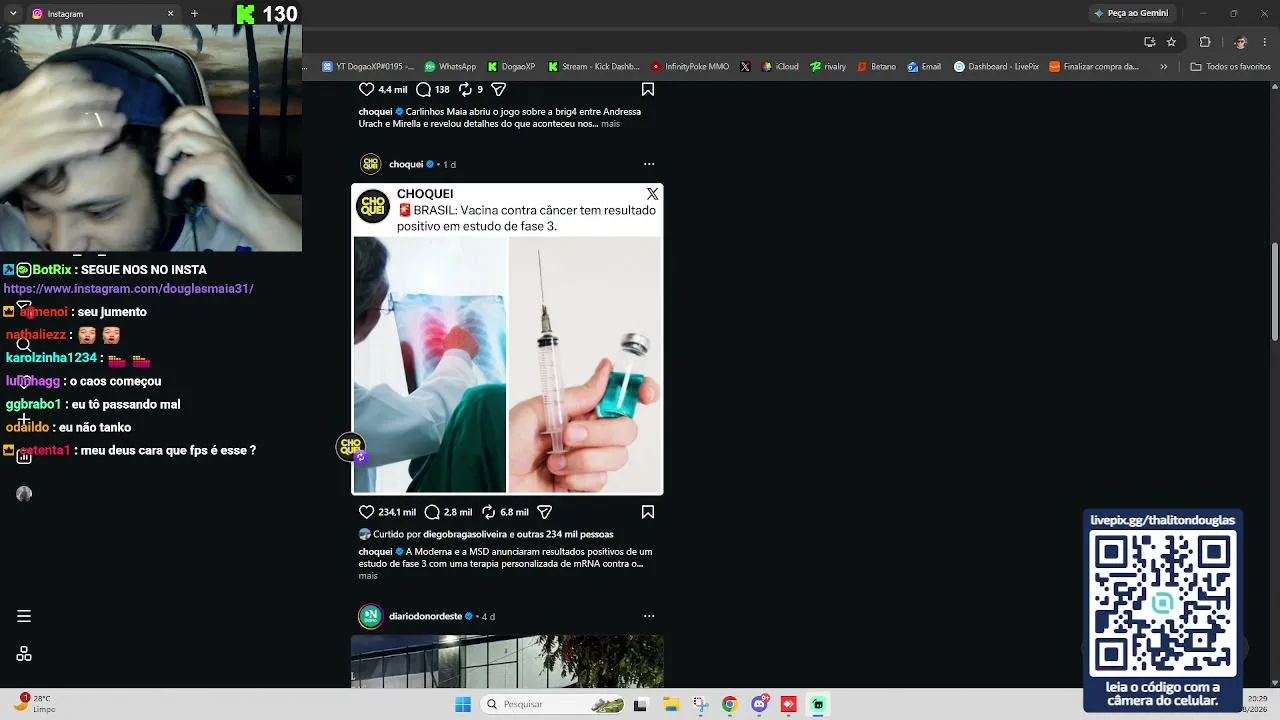Viewport: 1280px width, 720px height.
Task: Share the vaccine post via send icon
Action: click(545, 512)
